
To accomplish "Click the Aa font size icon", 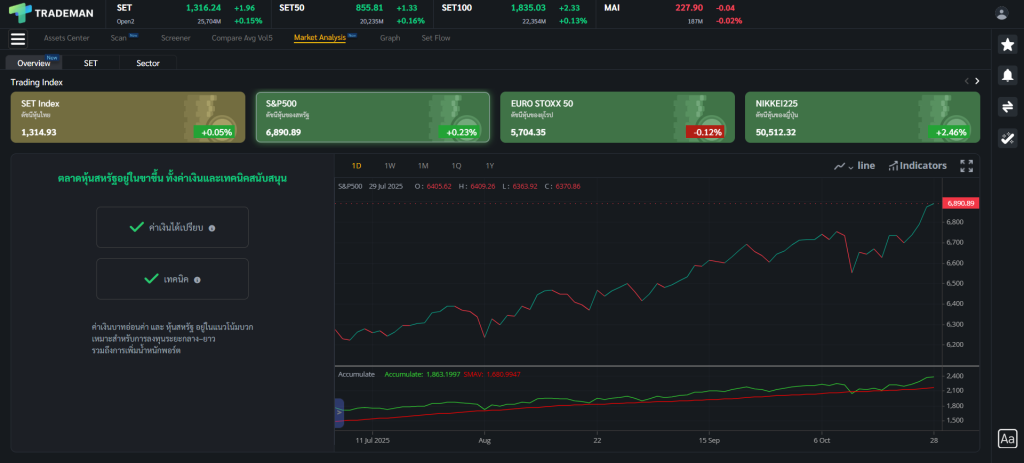I will pyautogui.click(x=1007, y=438).
